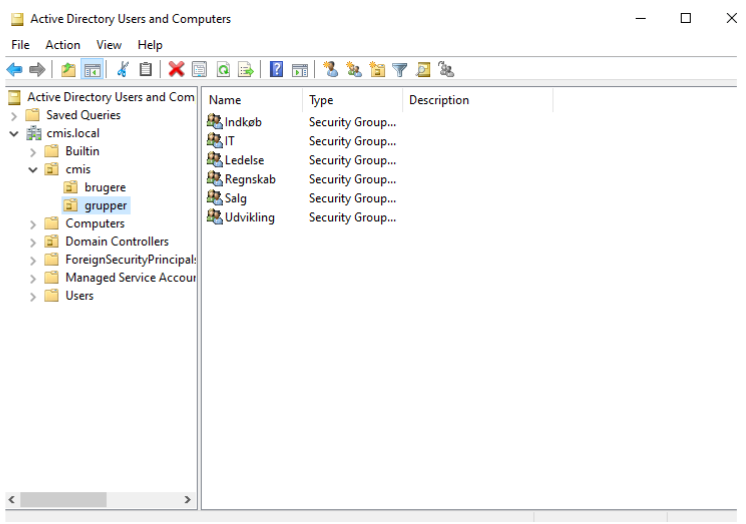Select Domain Controllers in the tree
The image size is (746, 524).
[x=117, y=242]
